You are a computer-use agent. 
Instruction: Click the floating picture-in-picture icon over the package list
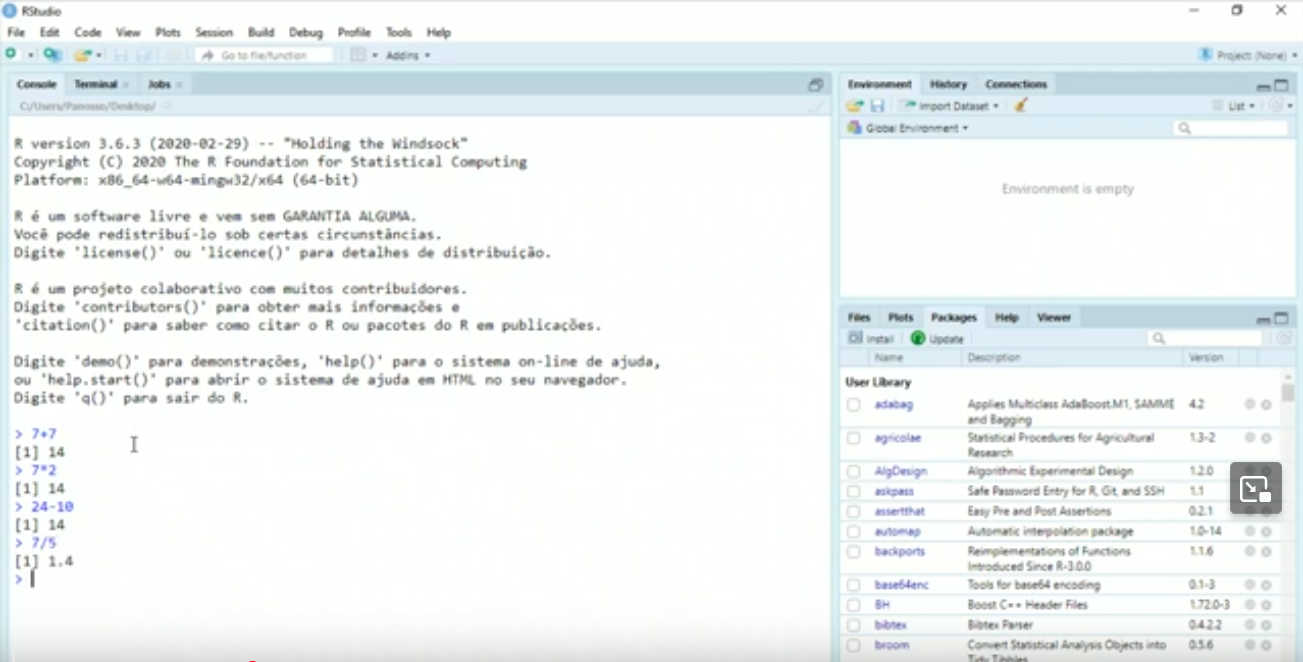1255,488
